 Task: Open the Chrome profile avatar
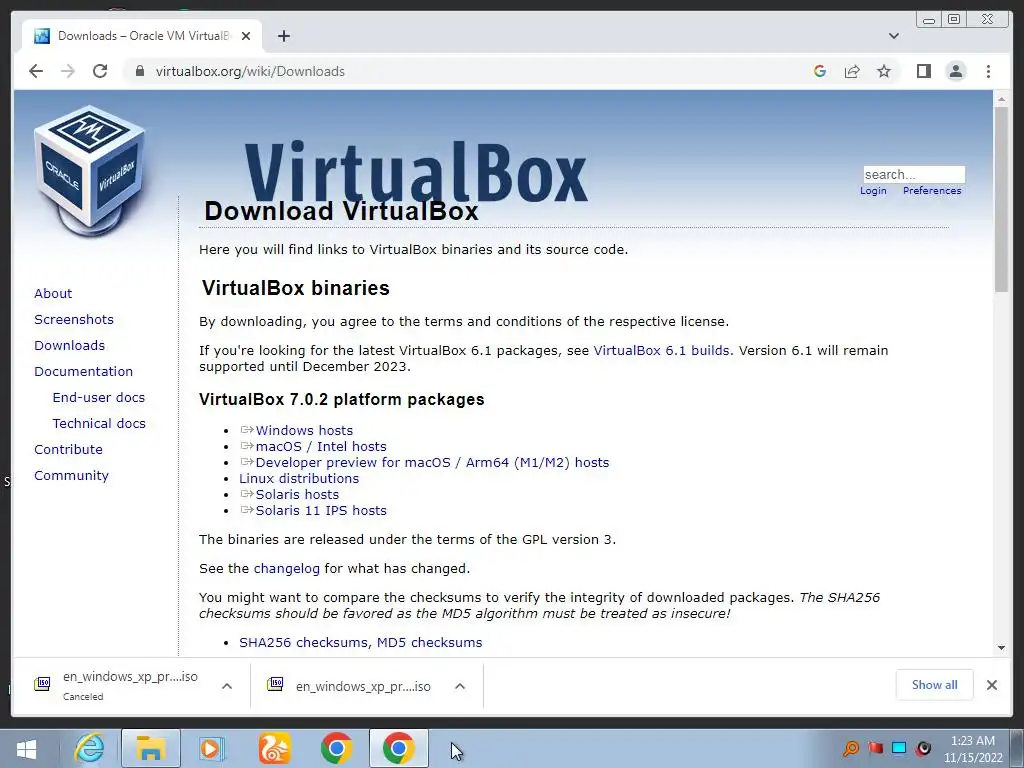[x=956, y=71]
